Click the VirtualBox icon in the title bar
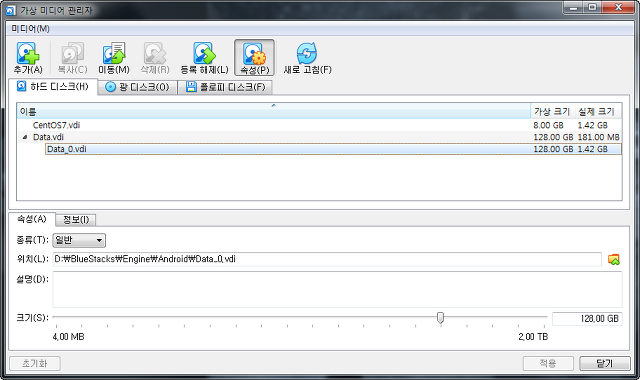640x380 pixels. (x=11, y=10)
